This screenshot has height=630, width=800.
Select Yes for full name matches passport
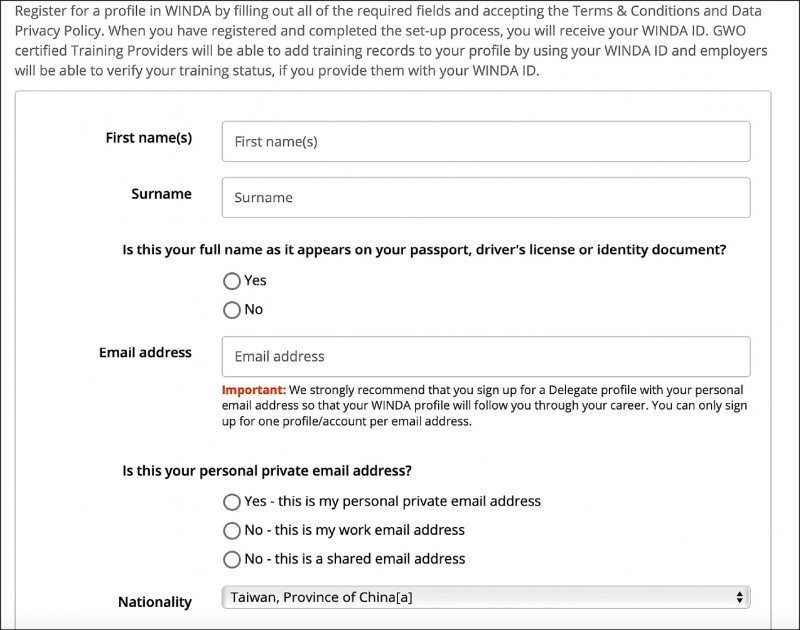232,281
